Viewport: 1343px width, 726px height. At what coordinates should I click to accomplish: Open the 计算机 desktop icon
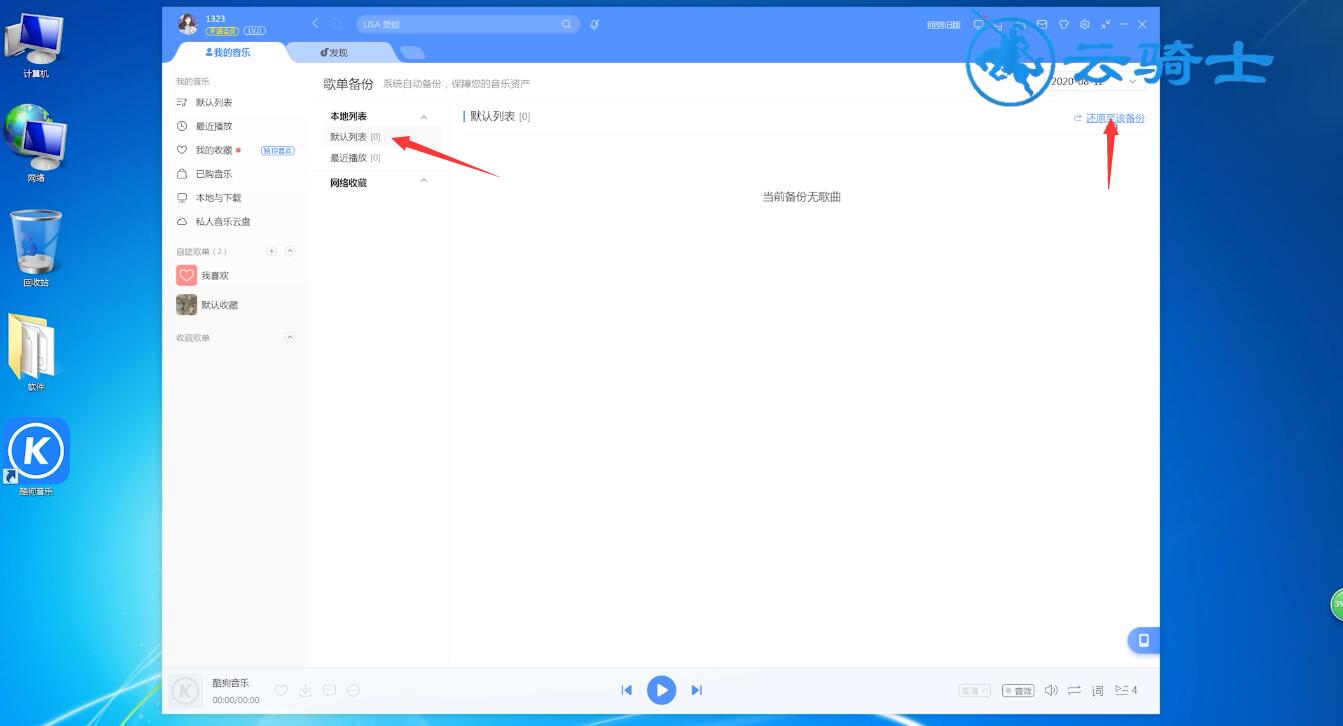(36, 45)
